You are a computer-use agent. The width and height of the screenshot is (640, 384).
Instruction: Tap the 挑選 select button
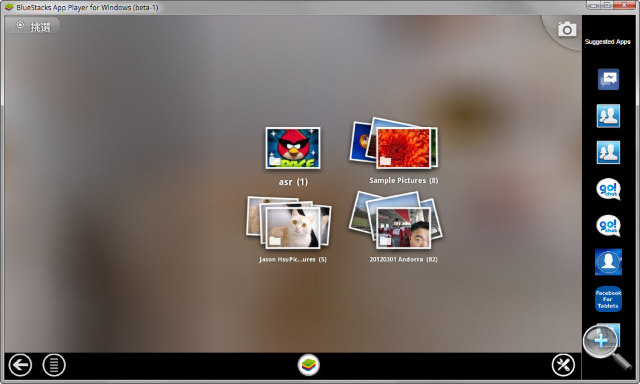coord(33,26)
